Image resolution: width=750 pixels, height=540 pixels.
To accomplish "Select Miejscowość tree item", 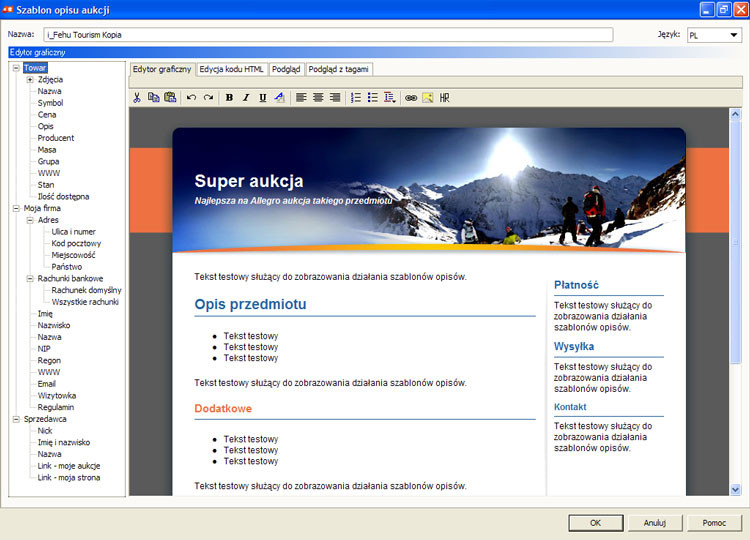I will pyautogui.click(x=73, y=255).
